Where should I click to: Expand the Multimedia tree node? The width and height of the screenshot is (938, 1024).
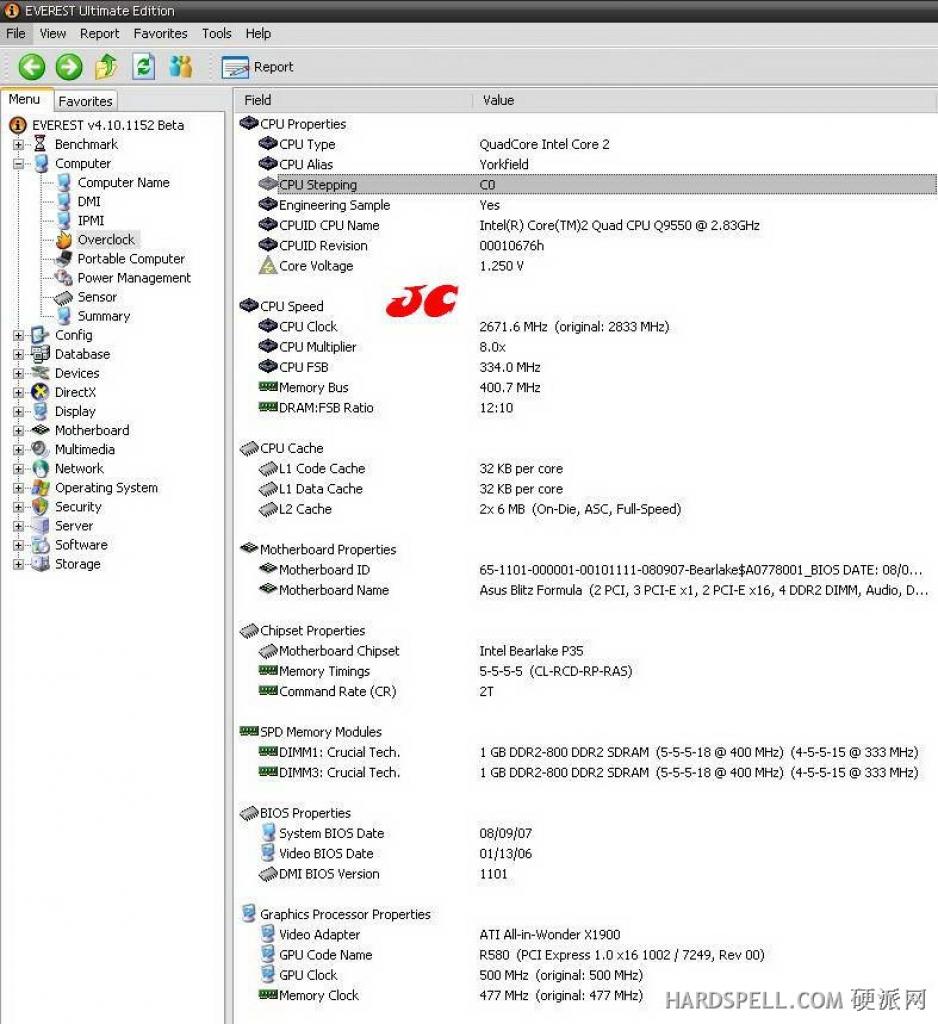18,449
